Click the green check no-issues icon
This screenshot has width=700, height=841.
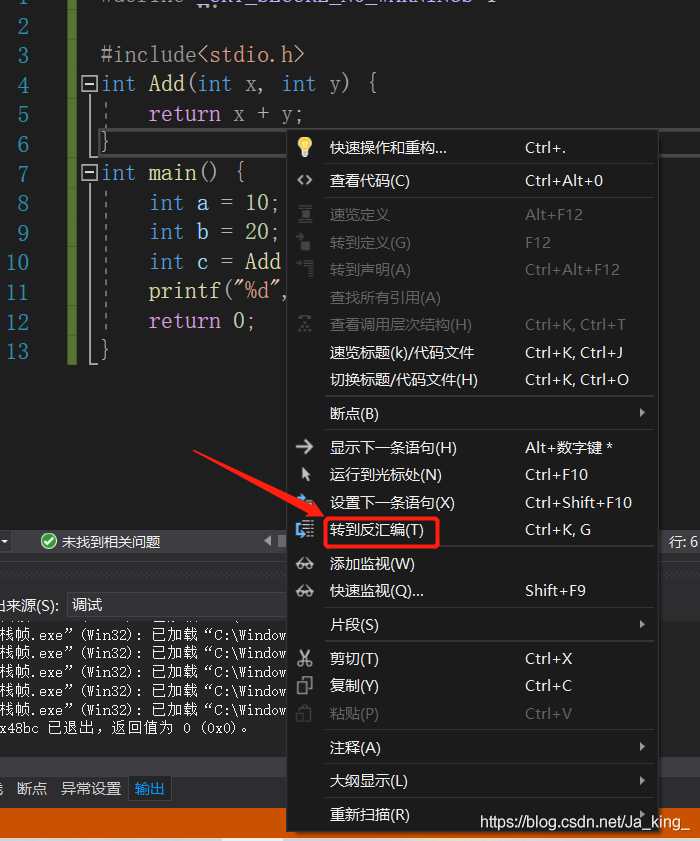coord(49,542)
